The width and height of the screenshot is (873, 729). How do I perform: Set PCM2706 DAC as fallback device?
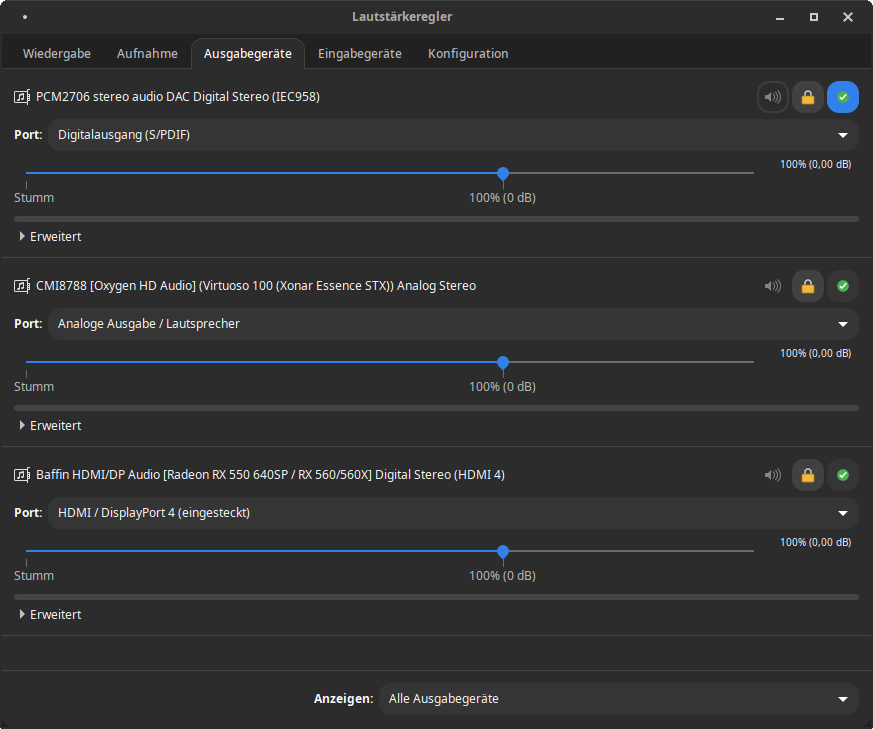[843, 97]
